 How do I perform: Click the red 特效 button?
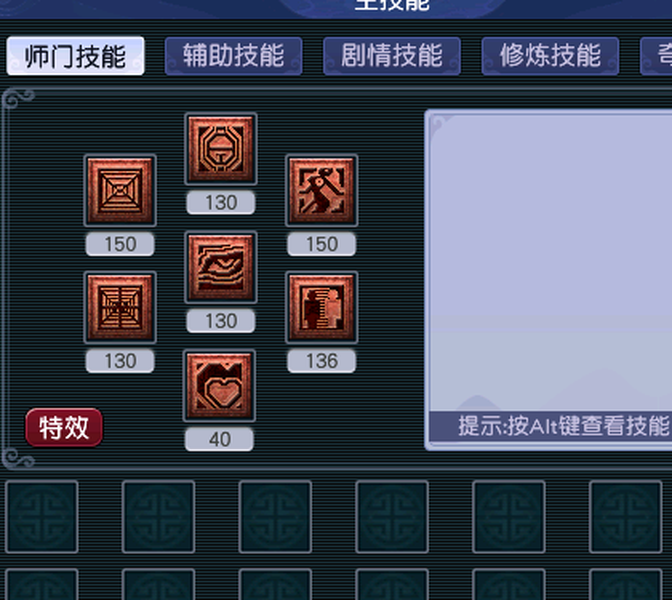(64, 427)
